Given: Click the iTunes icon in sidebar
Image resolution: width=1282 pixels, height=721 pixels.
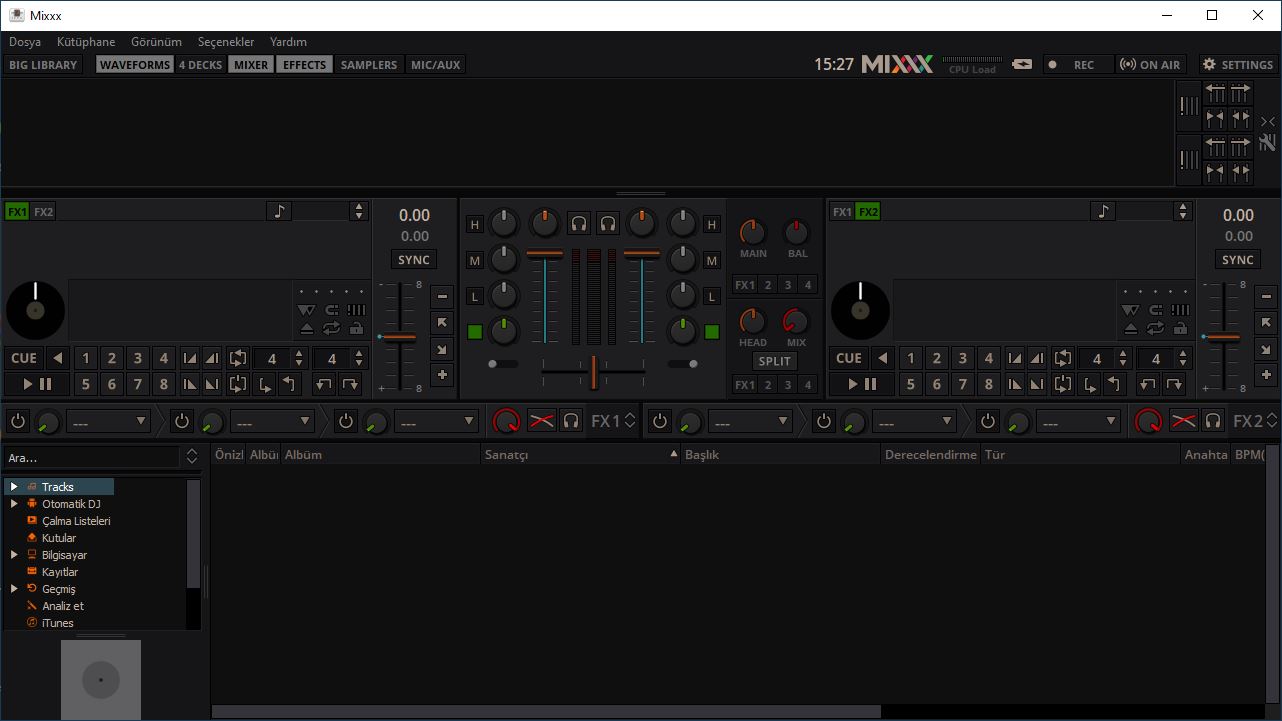Looking at the screenshot, I should point(32,623).
